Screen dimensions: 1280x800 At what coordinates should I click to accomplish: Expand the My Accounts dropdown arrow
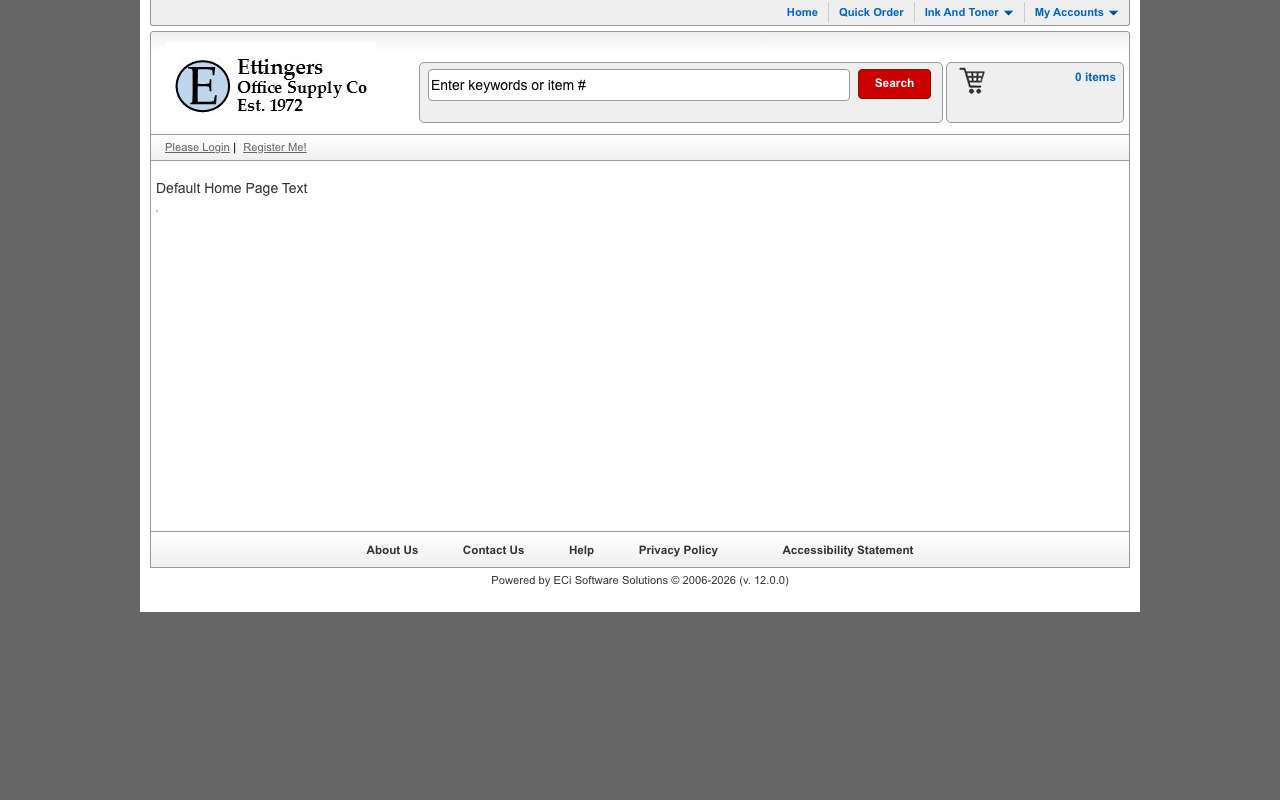point(1113,13)
